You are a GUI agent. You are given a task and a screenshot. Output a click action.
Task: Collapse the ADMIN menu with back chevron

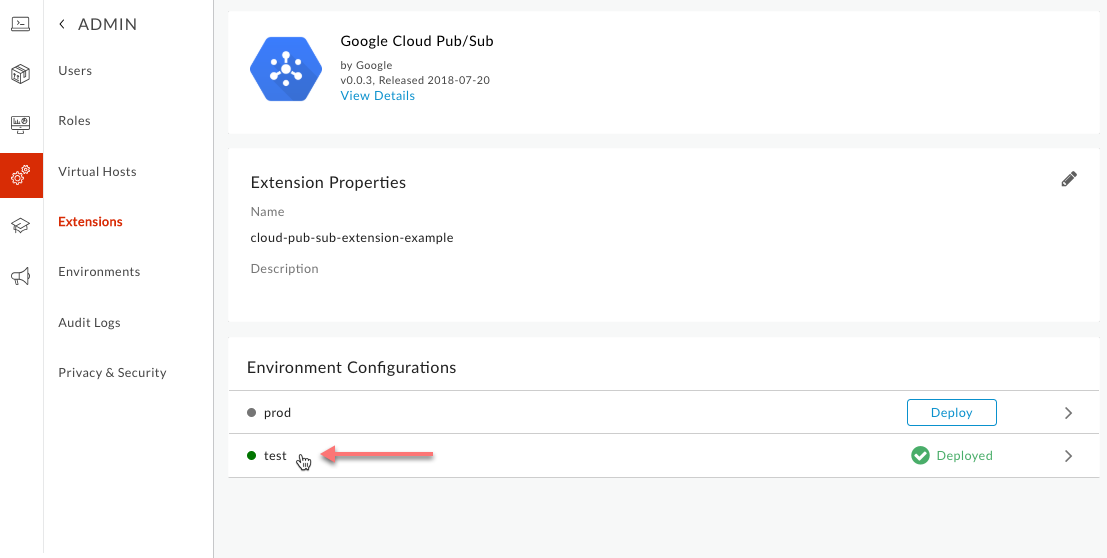tap(62, 24)
